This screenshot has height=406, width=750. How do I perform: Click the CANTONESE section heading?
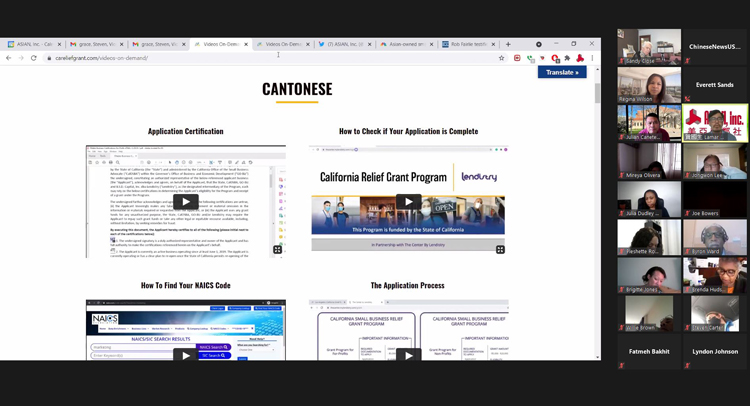[297, 89]
